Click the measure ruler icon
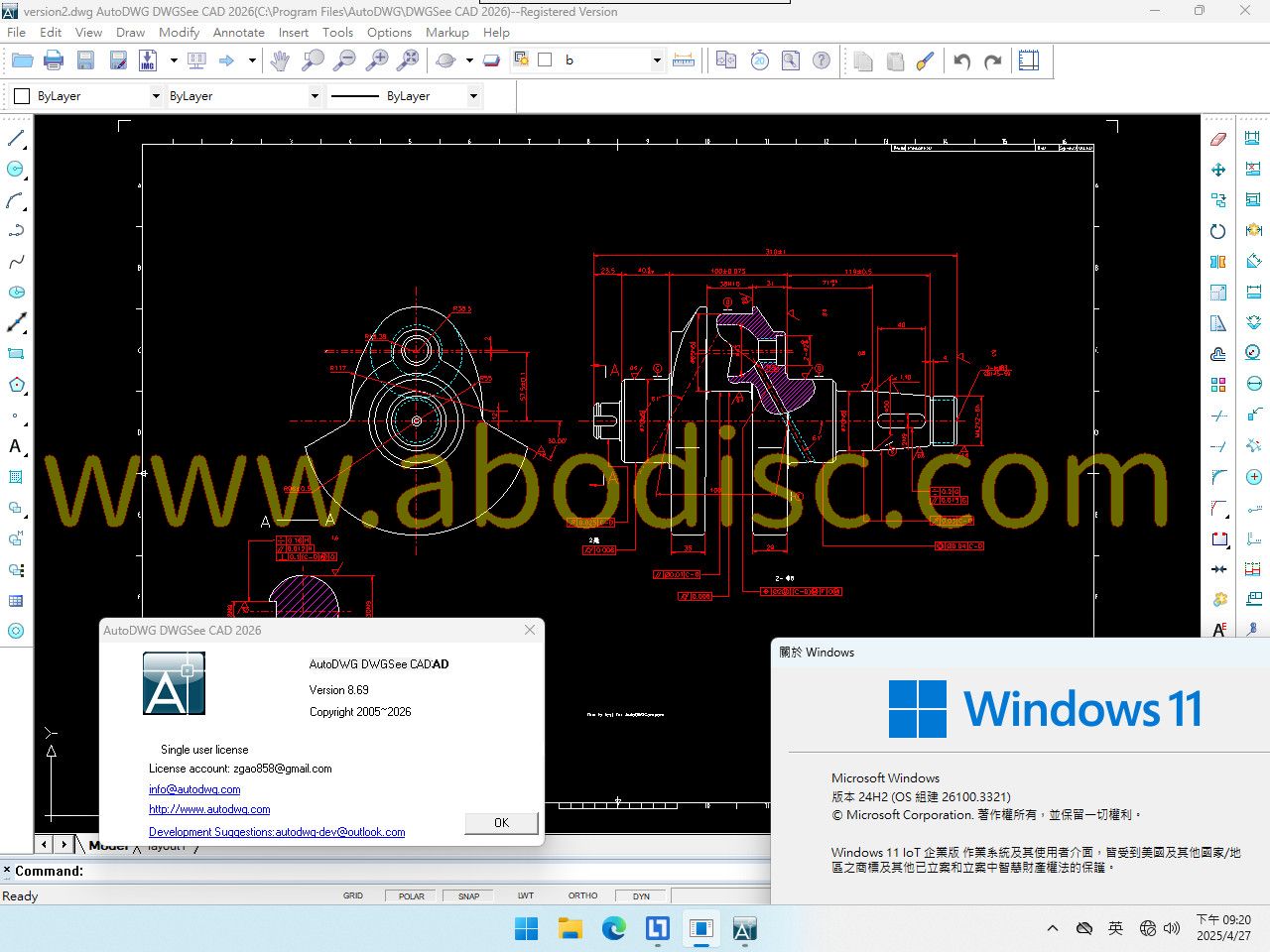The width and height of the screenshot is (1270, 952). 684,60
